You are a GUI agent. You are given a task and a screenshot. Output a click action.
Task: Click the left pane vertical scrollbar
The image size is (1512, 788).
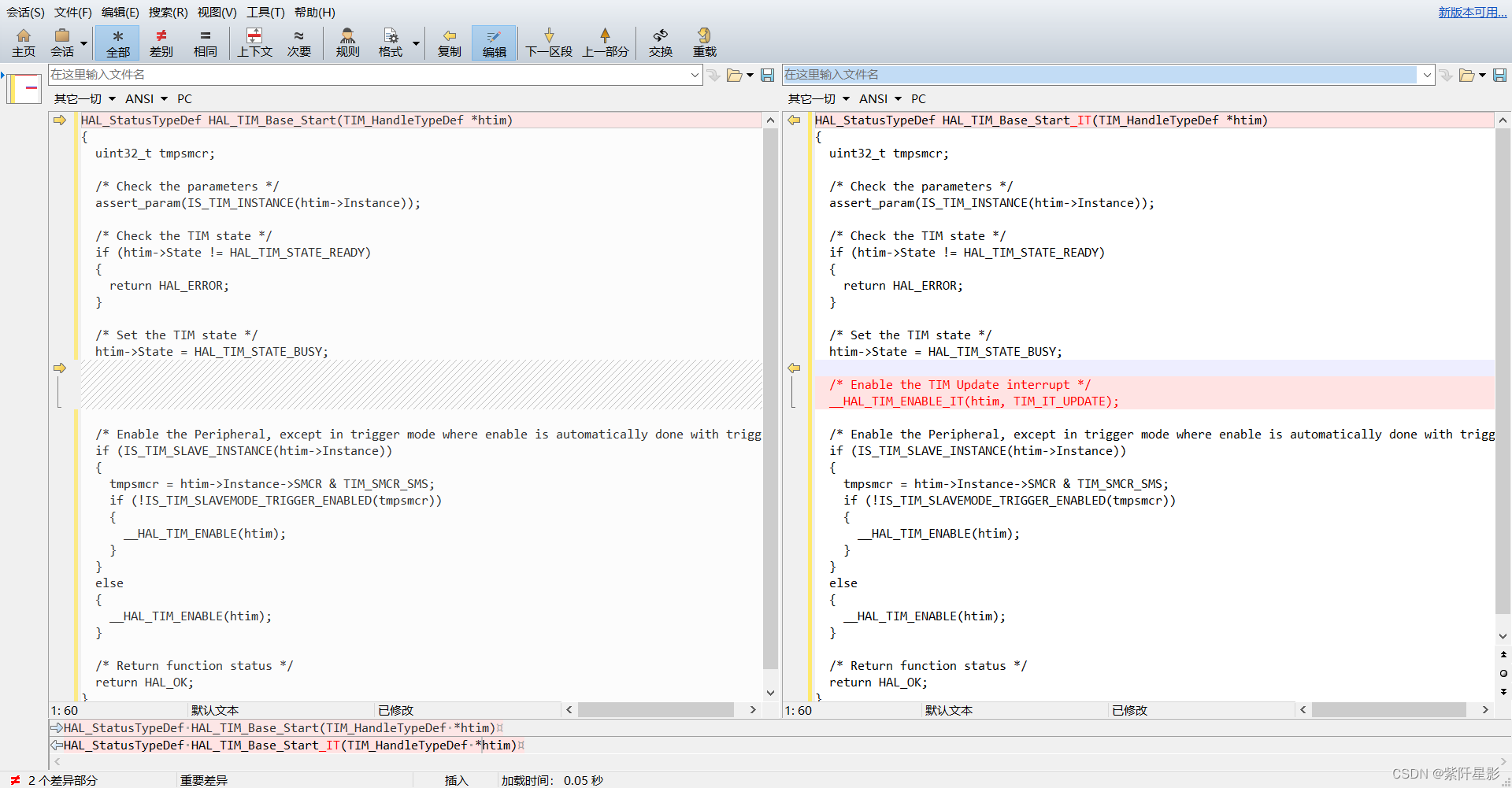coord(770,398)
